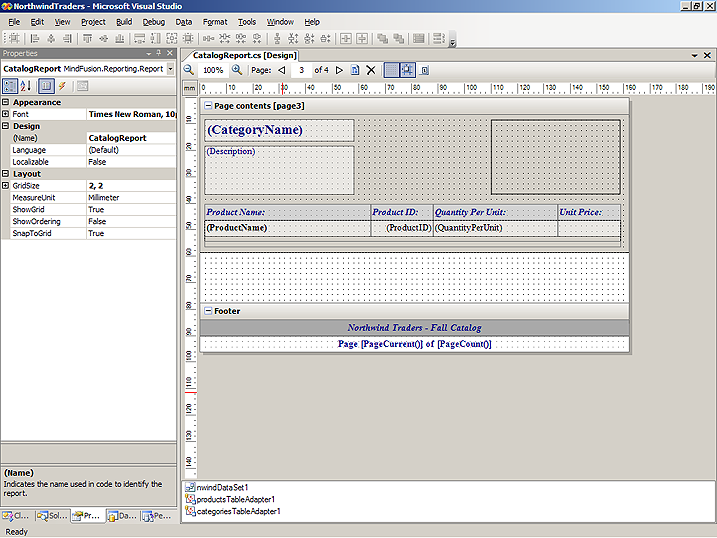
Task: Switch Properties to Categorized view
Action: pyautogui.click(x=10, y=86)
